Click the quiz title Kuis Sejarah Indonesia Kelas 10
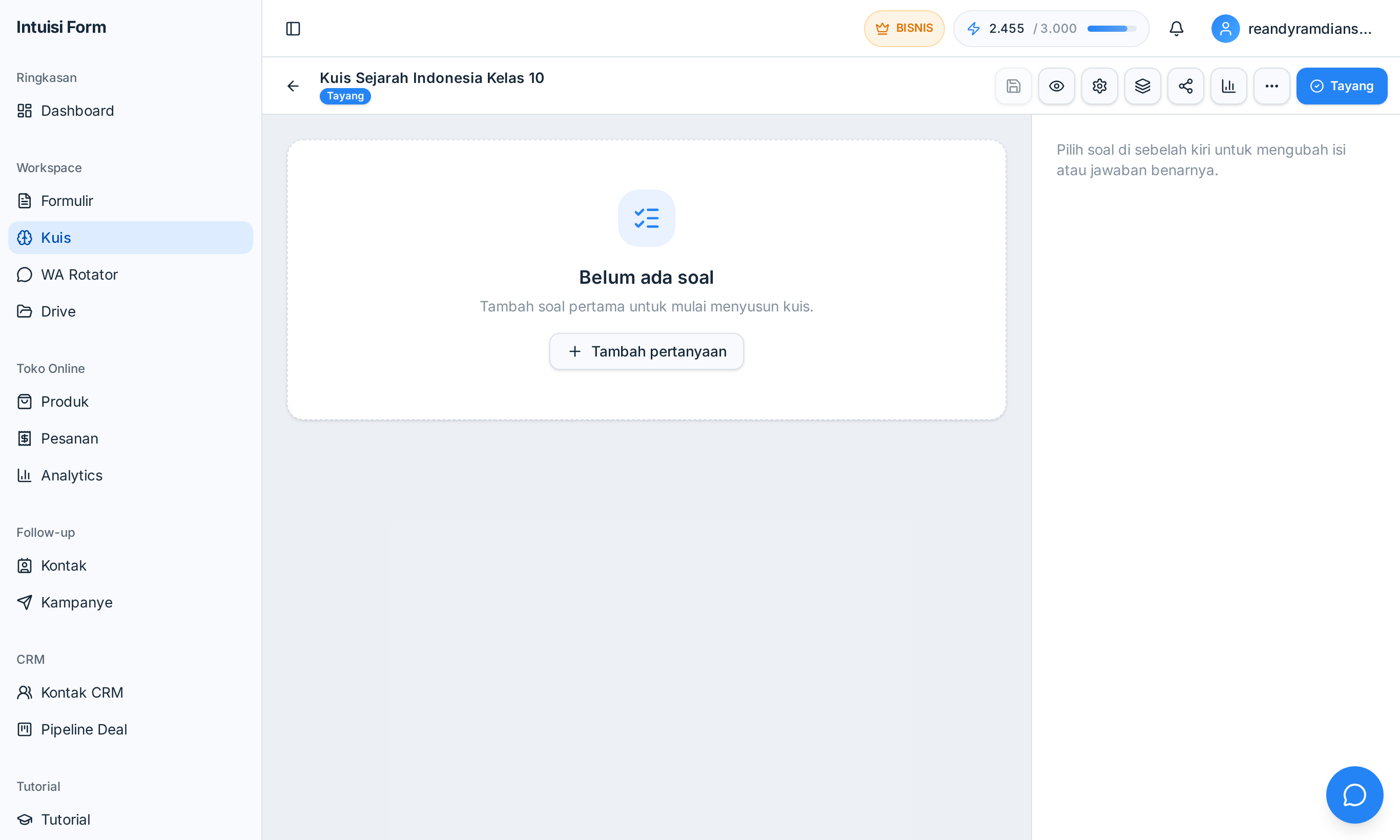1400x840 pixels. coord(431,77)
